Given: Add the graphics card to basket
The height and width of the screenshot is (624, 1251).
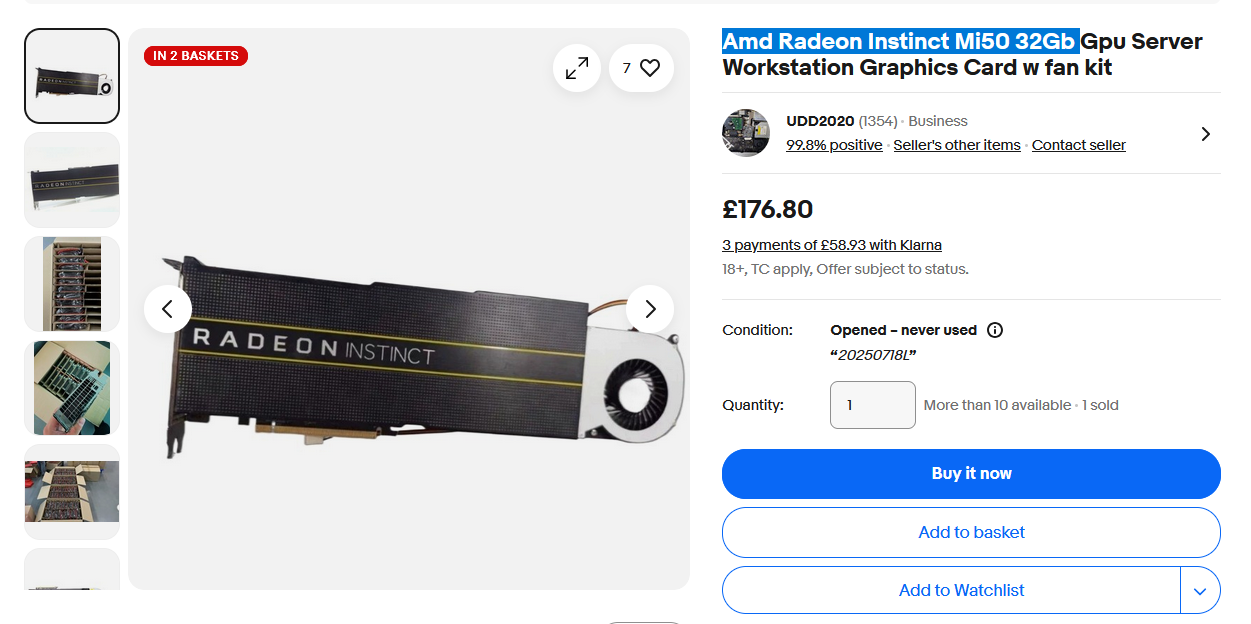Looking at the screenshot, I should (x=971, y=532).
